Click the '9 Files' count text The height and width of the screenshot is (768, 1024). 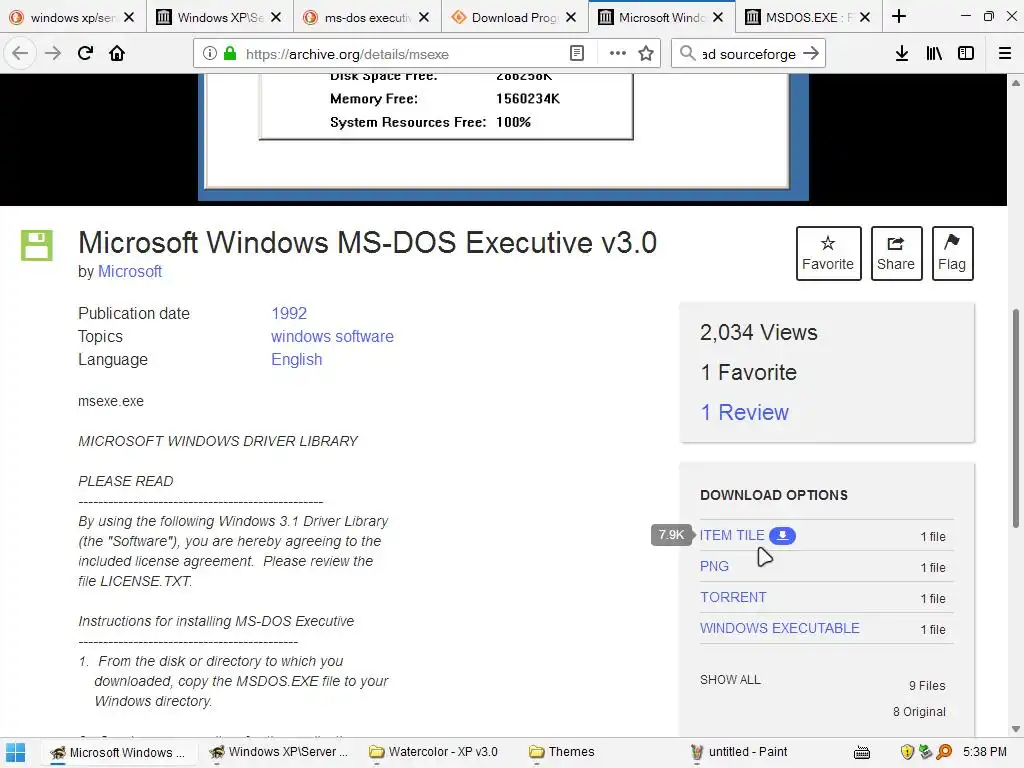(927, 686)
